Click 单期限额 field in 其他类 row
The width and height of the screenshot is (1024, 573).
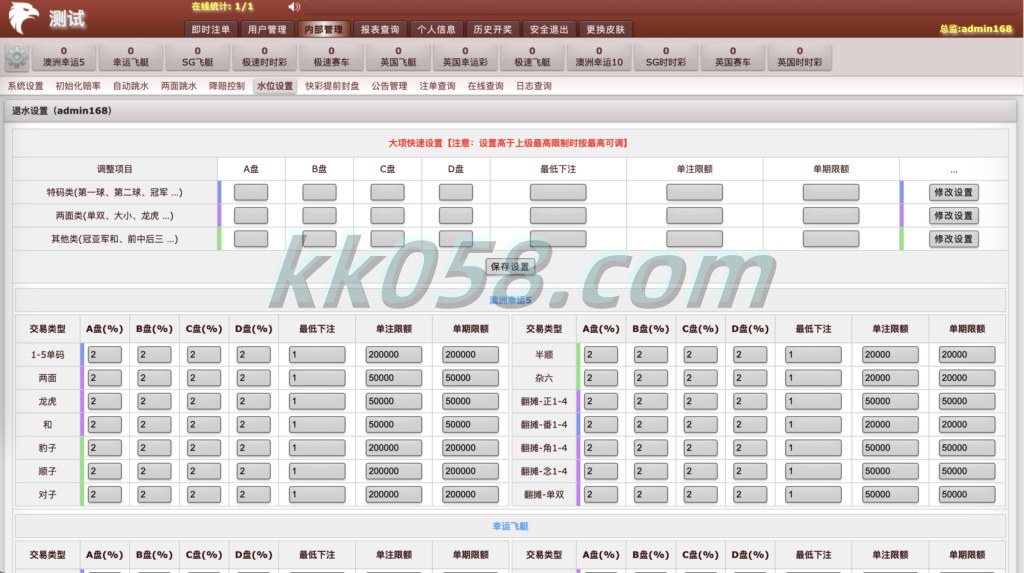(x=831, y=239)
